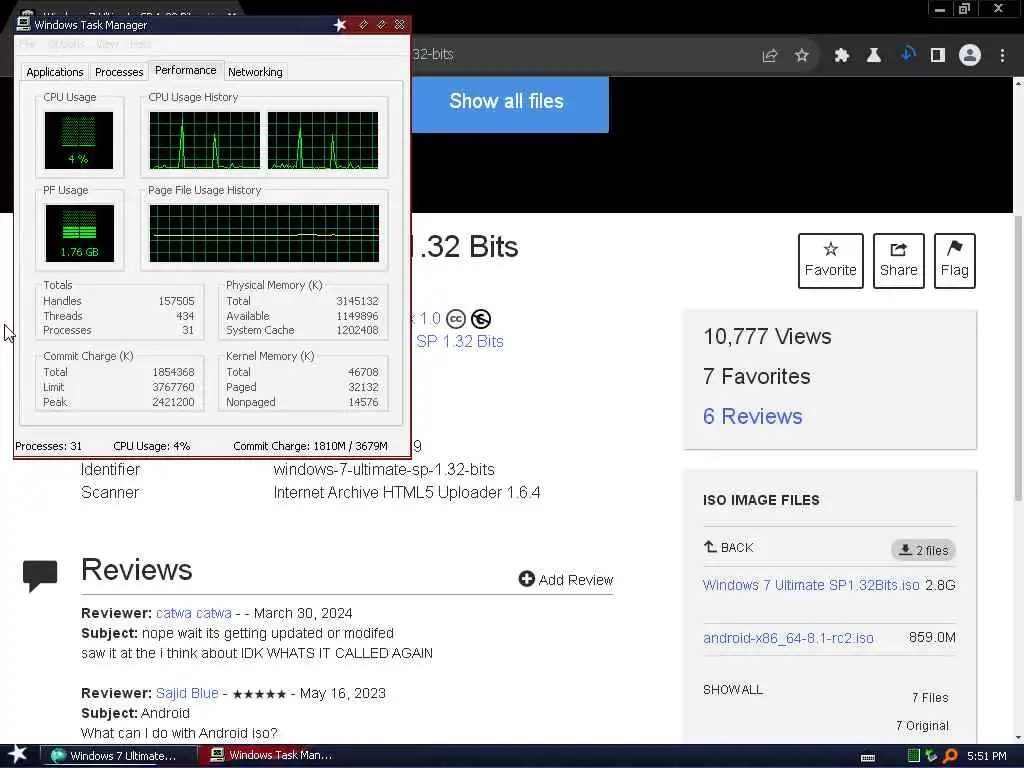Click the network tray icon beside the orange magnifier

931,756
